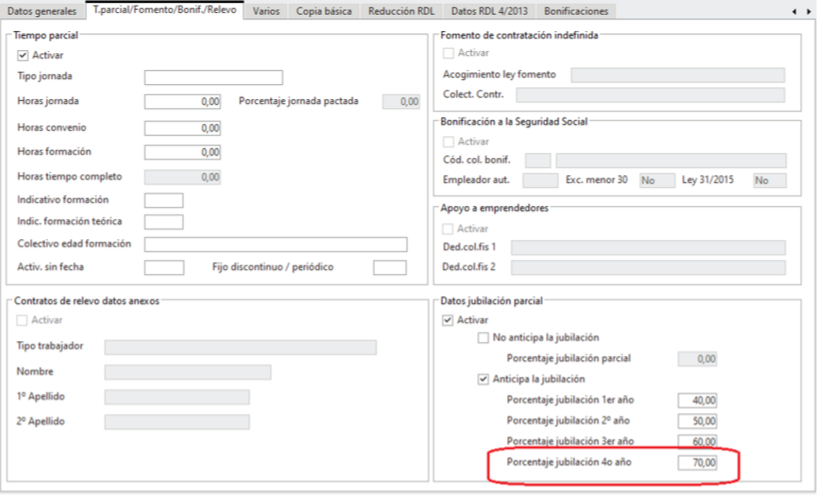The image size is (817, 495).
Task: Click the Fijo discontinuo / periódico box
Action: click(389, 267)
